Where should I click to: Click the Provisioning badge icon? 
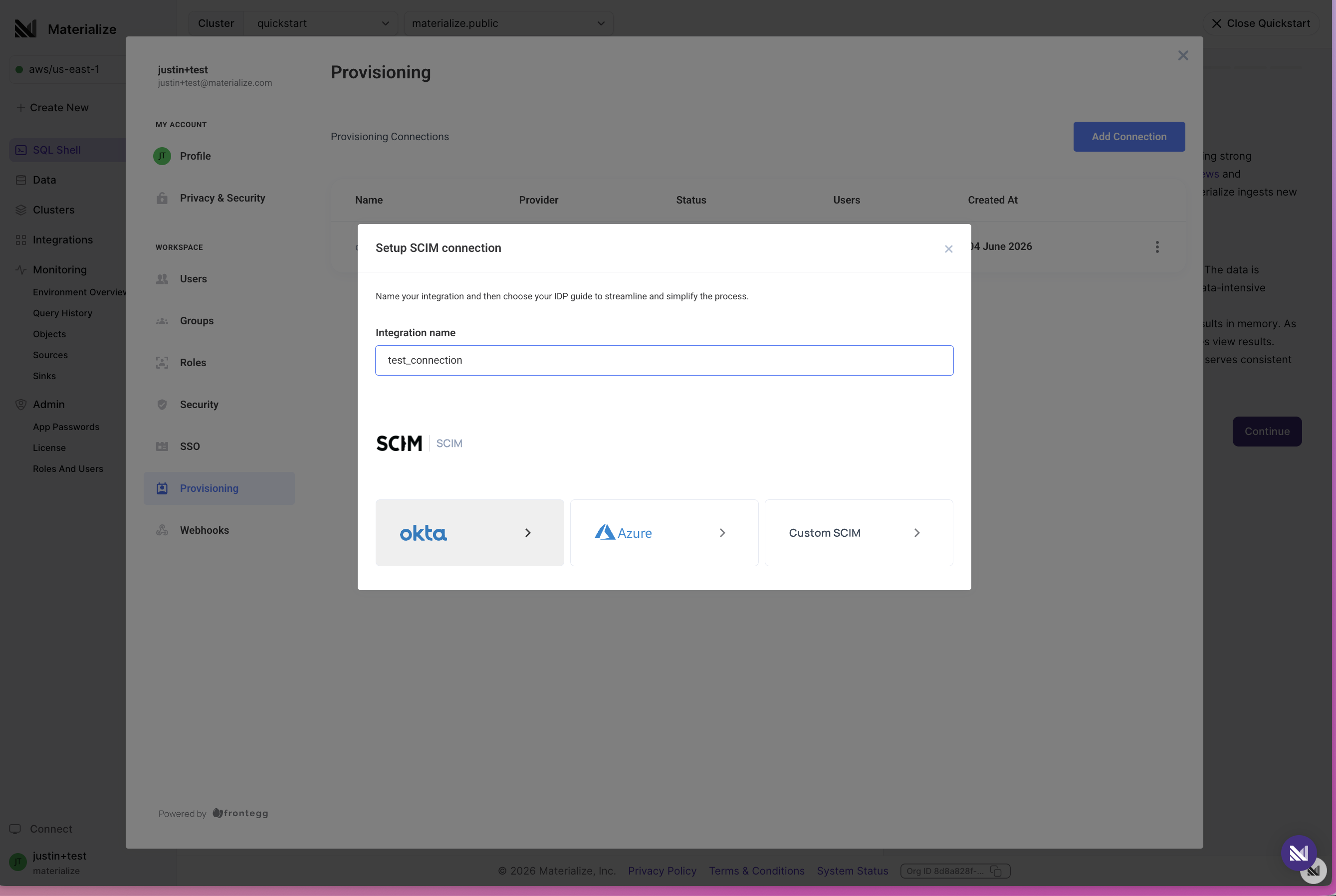click(x=162, y=488)
